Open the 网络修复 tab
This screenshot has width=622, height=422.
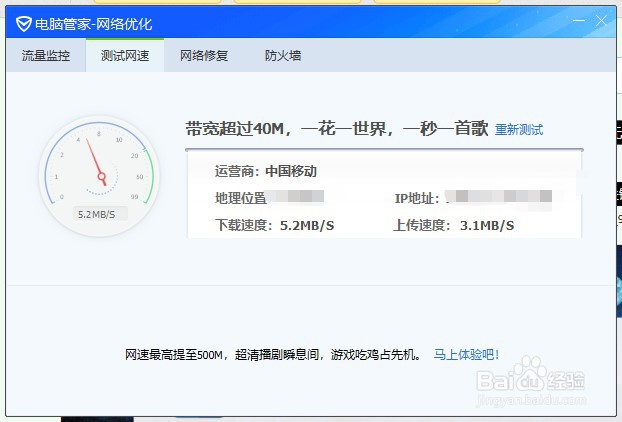(x=204, y=56)
